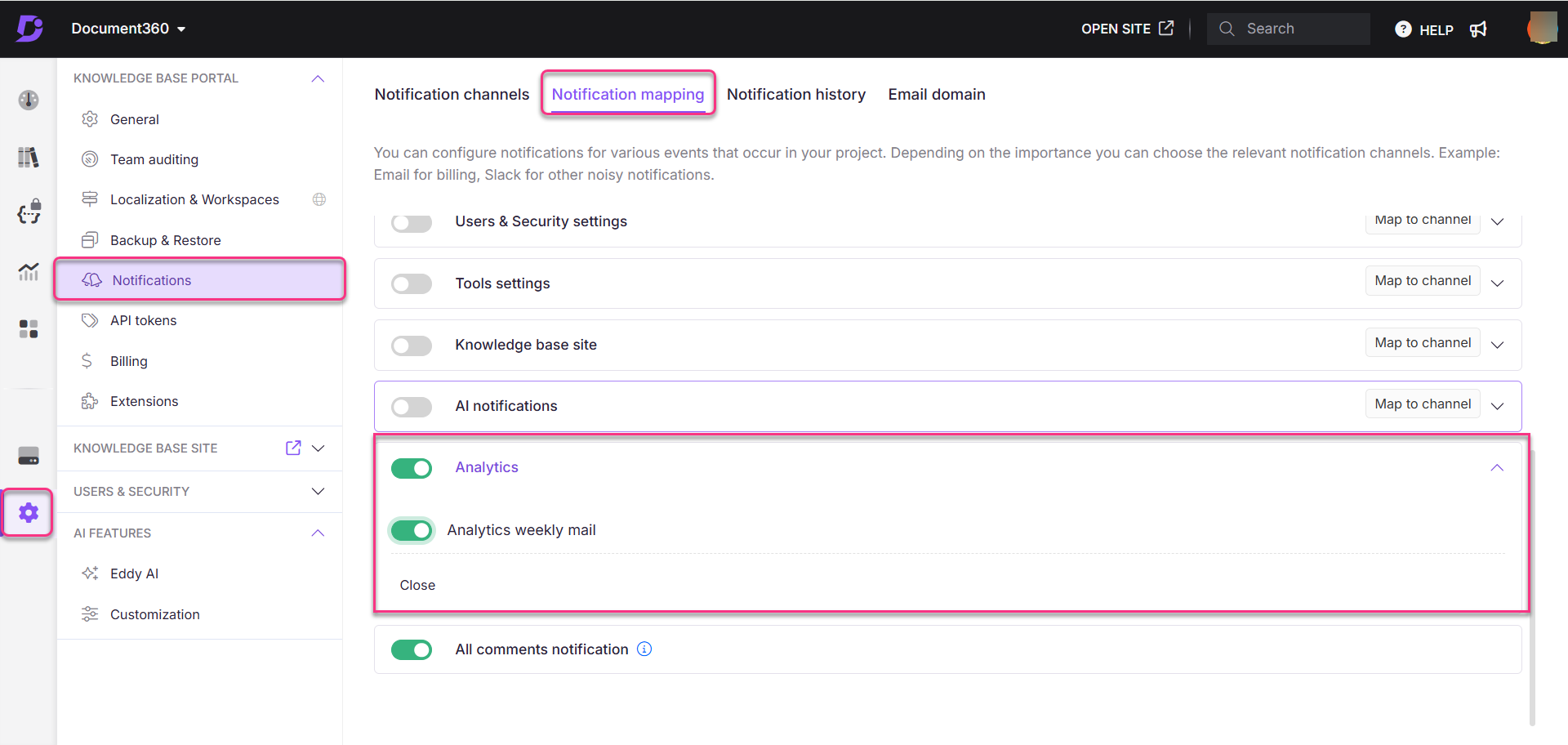Open the announcements megaphone icon
This screenshot has height=745, width=1568.
[x=1478, y=29]
